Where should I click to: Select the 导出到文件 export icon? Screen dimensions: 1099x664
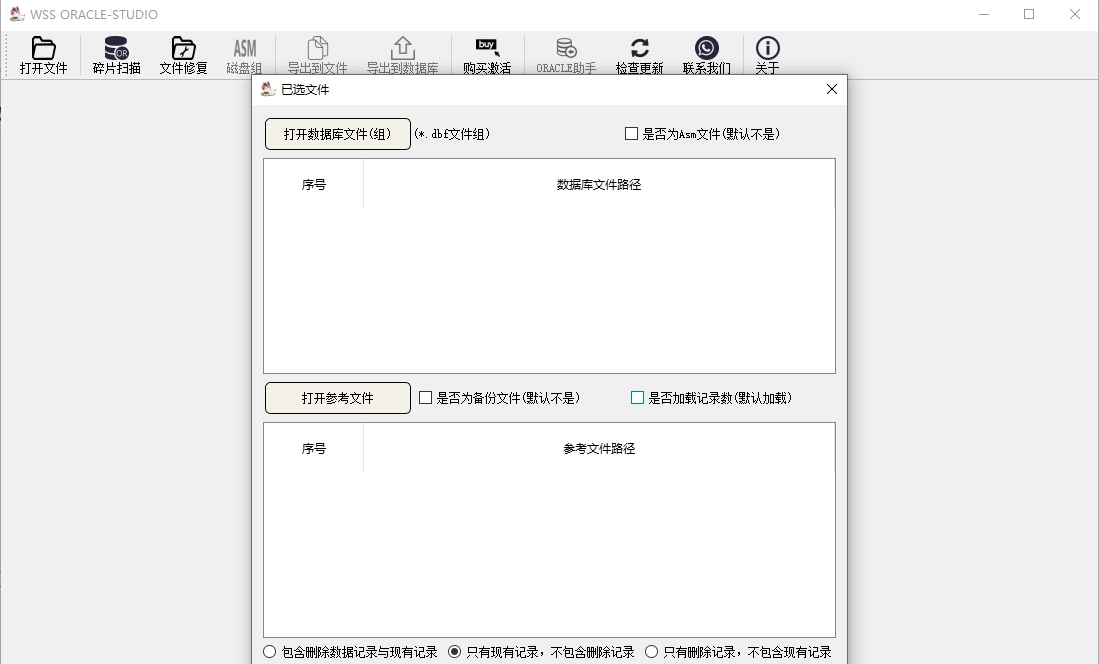(316, 54)
